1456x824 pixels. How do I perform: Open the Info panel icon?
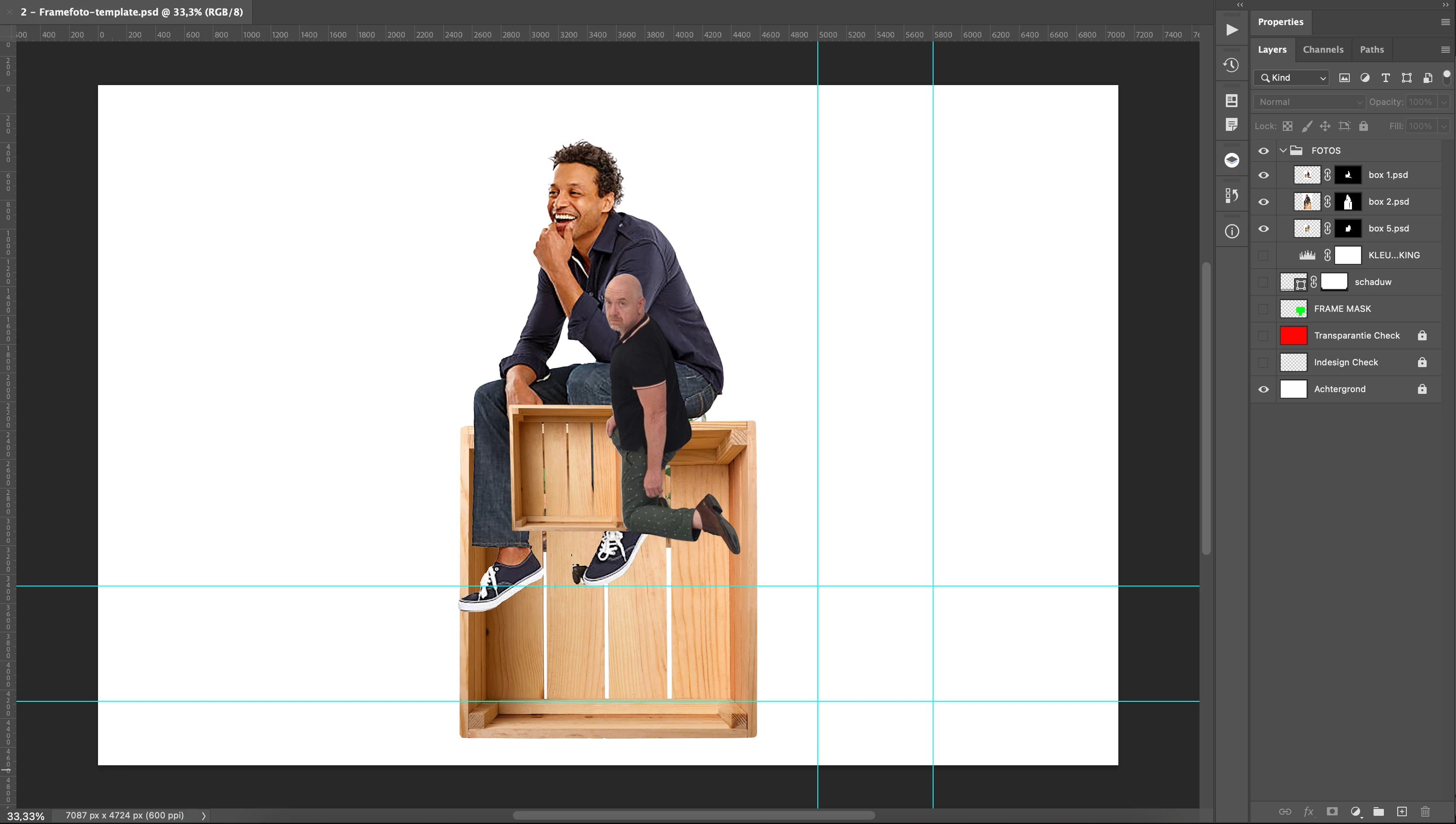(1231, 231)
